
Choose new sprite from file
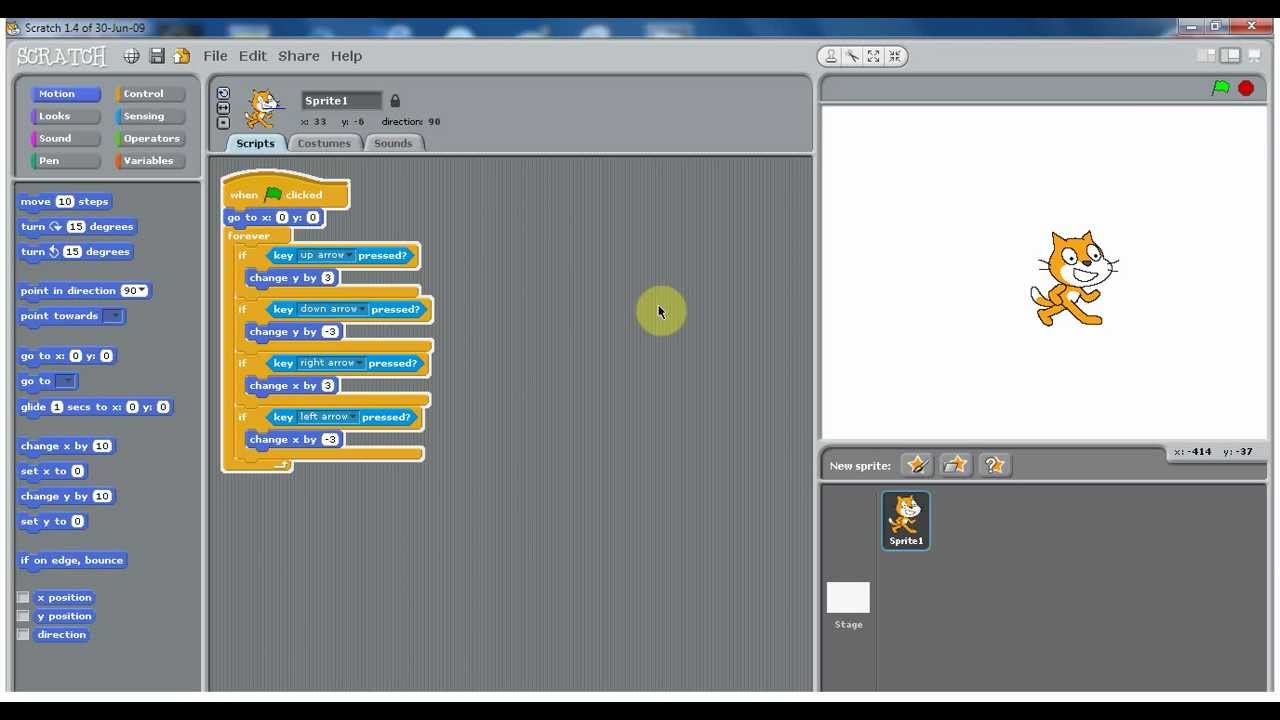coord(956,465)
